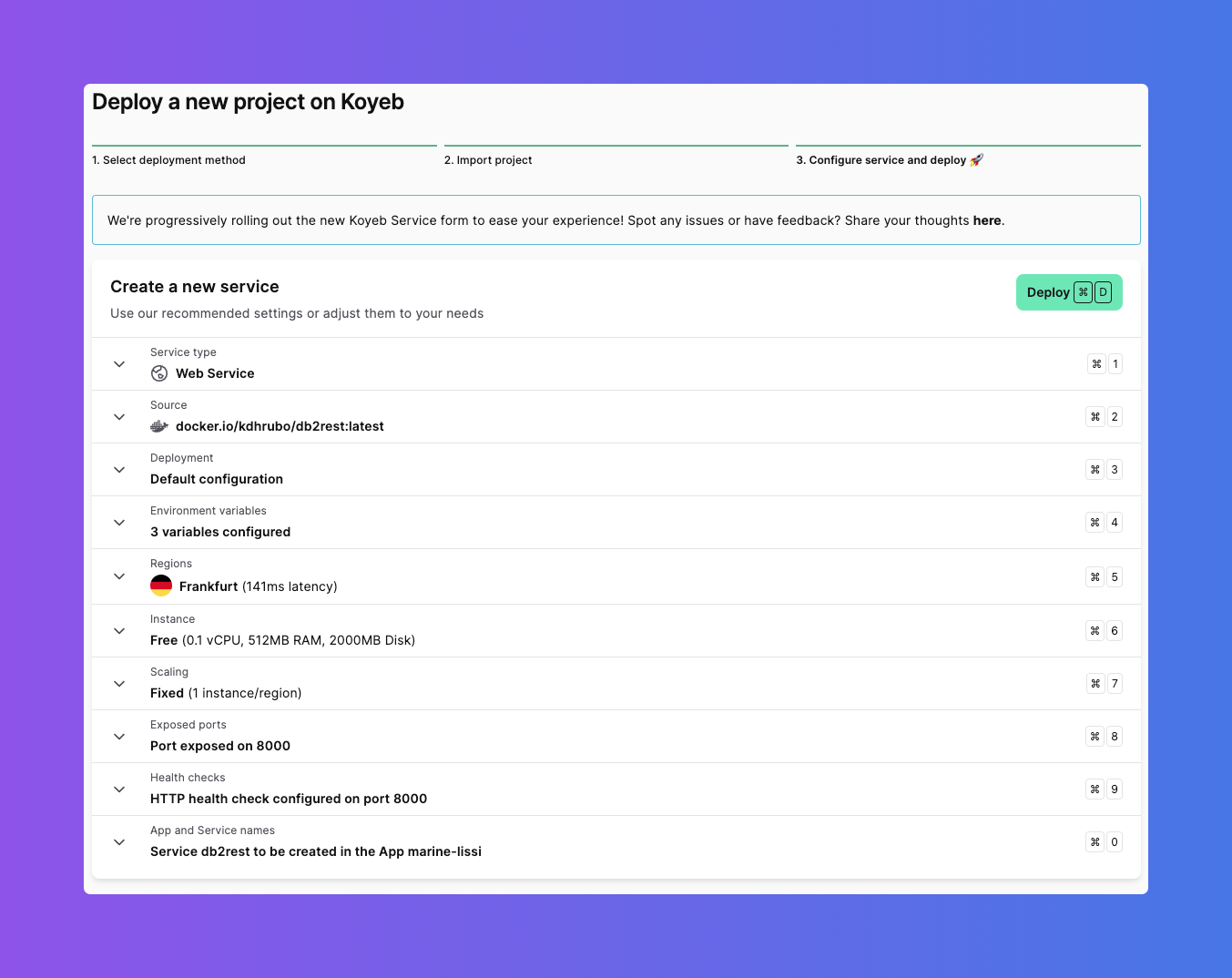Screen dimensions: 1232x978
Task: Expand the Health checks chevron
Action: [x=119, y=790]
